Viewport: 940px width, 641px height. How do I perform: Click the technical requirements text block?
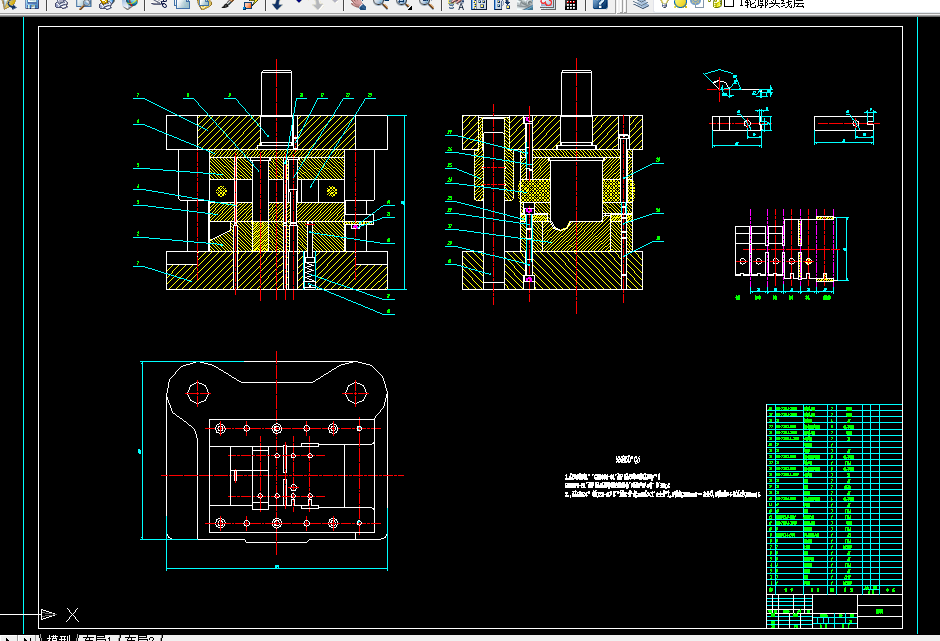click(x=662, y=478)
